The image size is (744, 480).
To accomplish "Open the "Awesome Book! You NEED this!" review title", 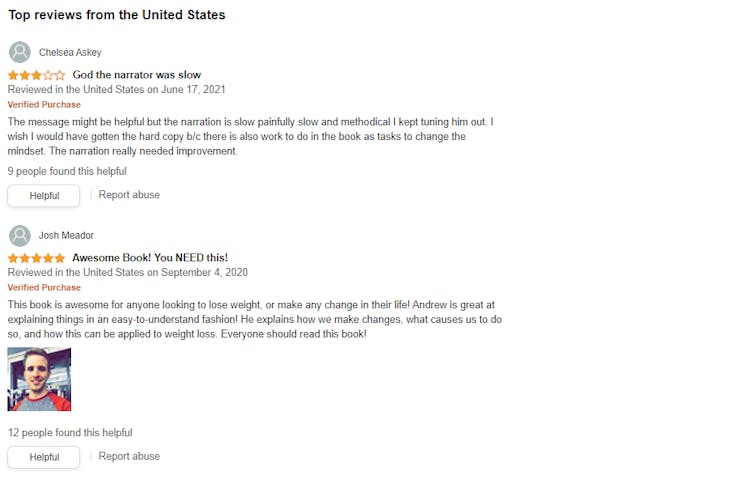I will point(150,258).
